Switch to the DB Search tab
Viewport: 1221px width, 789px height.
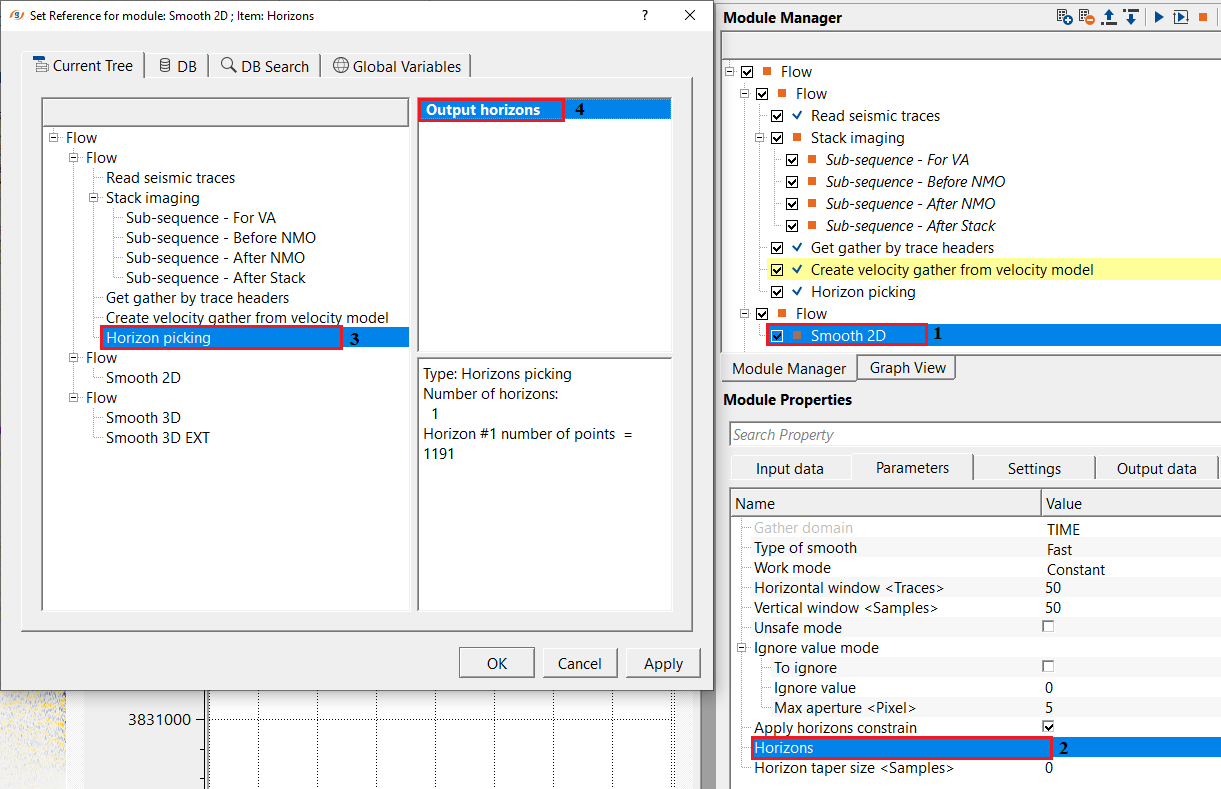265,66
